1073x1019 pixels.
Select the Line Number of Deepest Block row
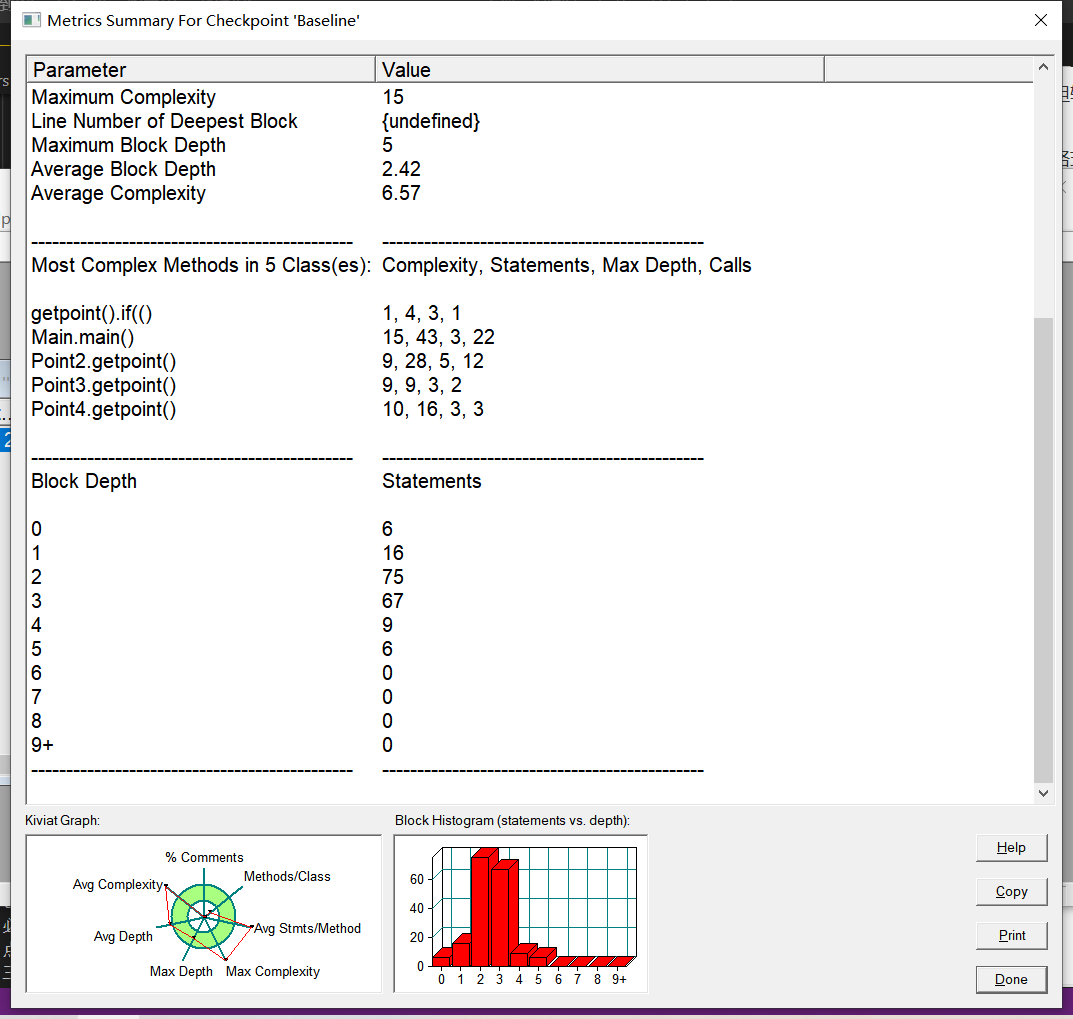tap(530, 121)
